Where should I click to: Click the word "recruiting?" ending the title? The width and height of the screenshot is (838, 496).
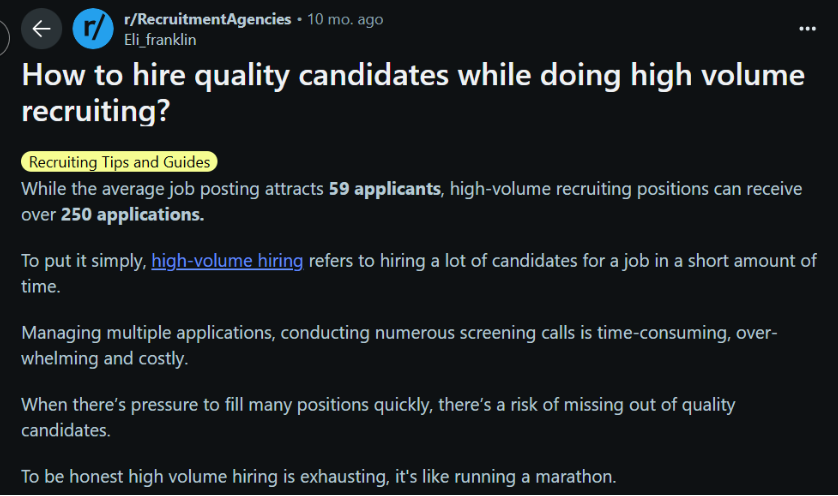coord(96,111)
